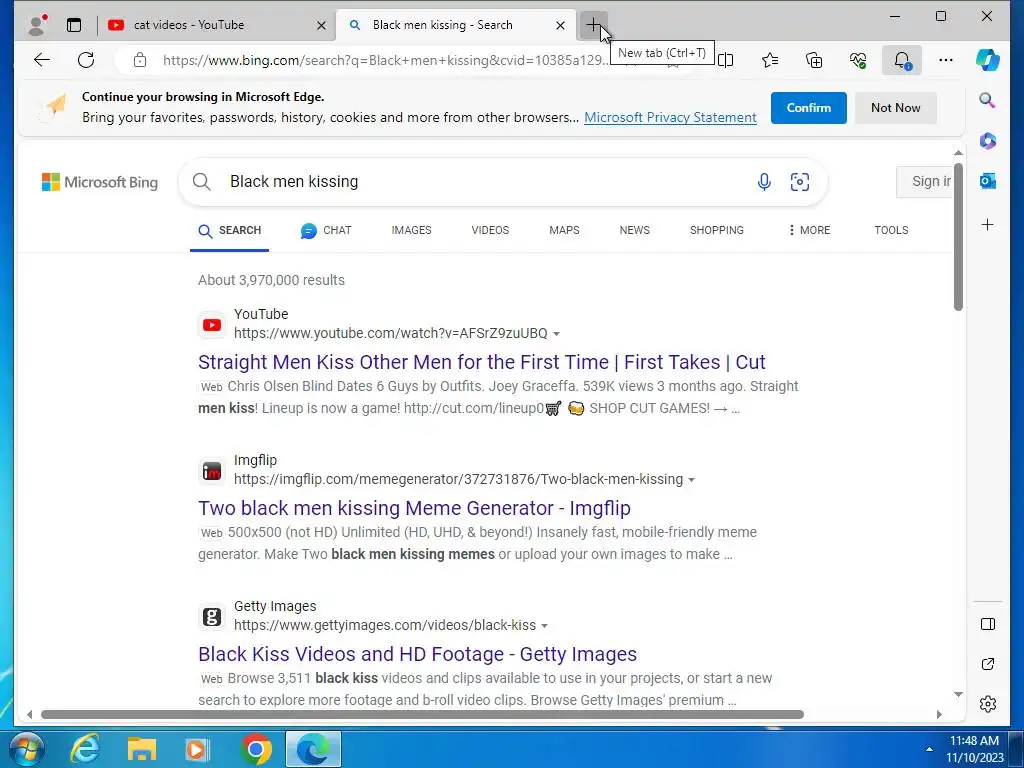
Task: Open a new tab with plus button
Action: (x=593, y=25)
